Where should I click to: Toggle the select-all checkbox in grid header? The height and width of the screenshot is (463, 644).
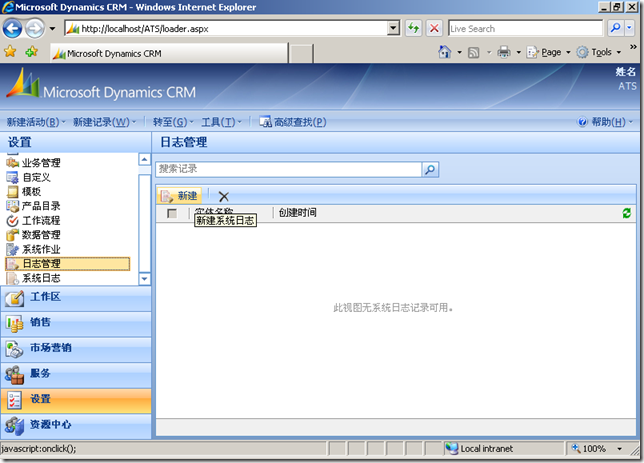172,213
